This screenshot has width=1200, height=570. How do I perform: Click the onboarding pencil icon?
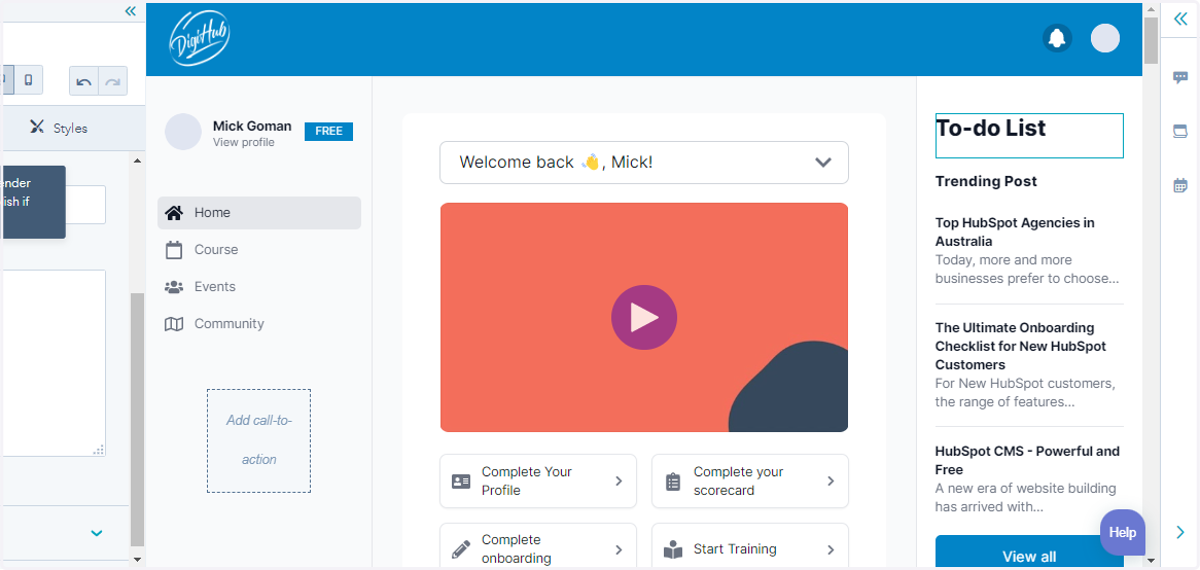pos(461,549)
